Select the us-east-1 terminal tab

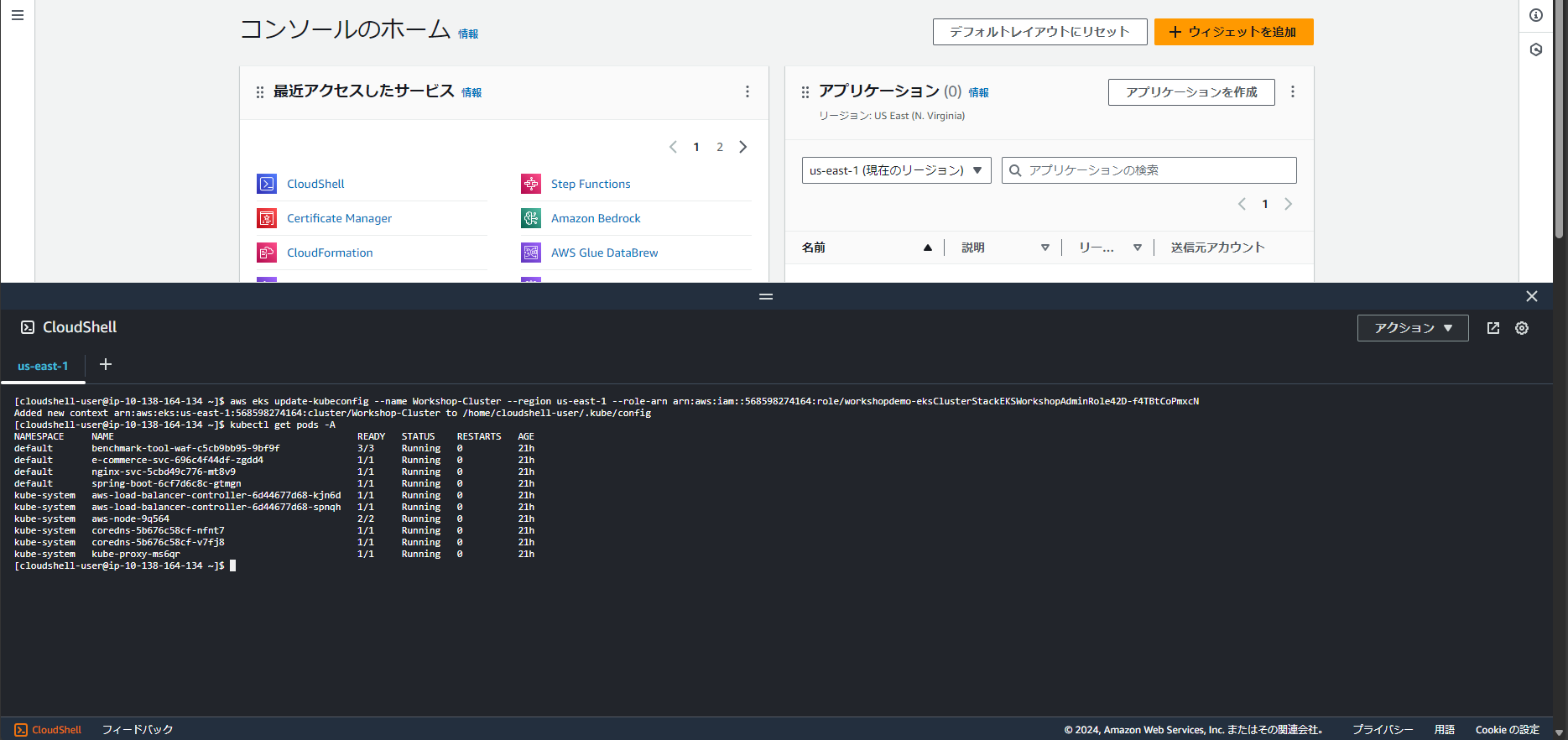coord(43,367)
